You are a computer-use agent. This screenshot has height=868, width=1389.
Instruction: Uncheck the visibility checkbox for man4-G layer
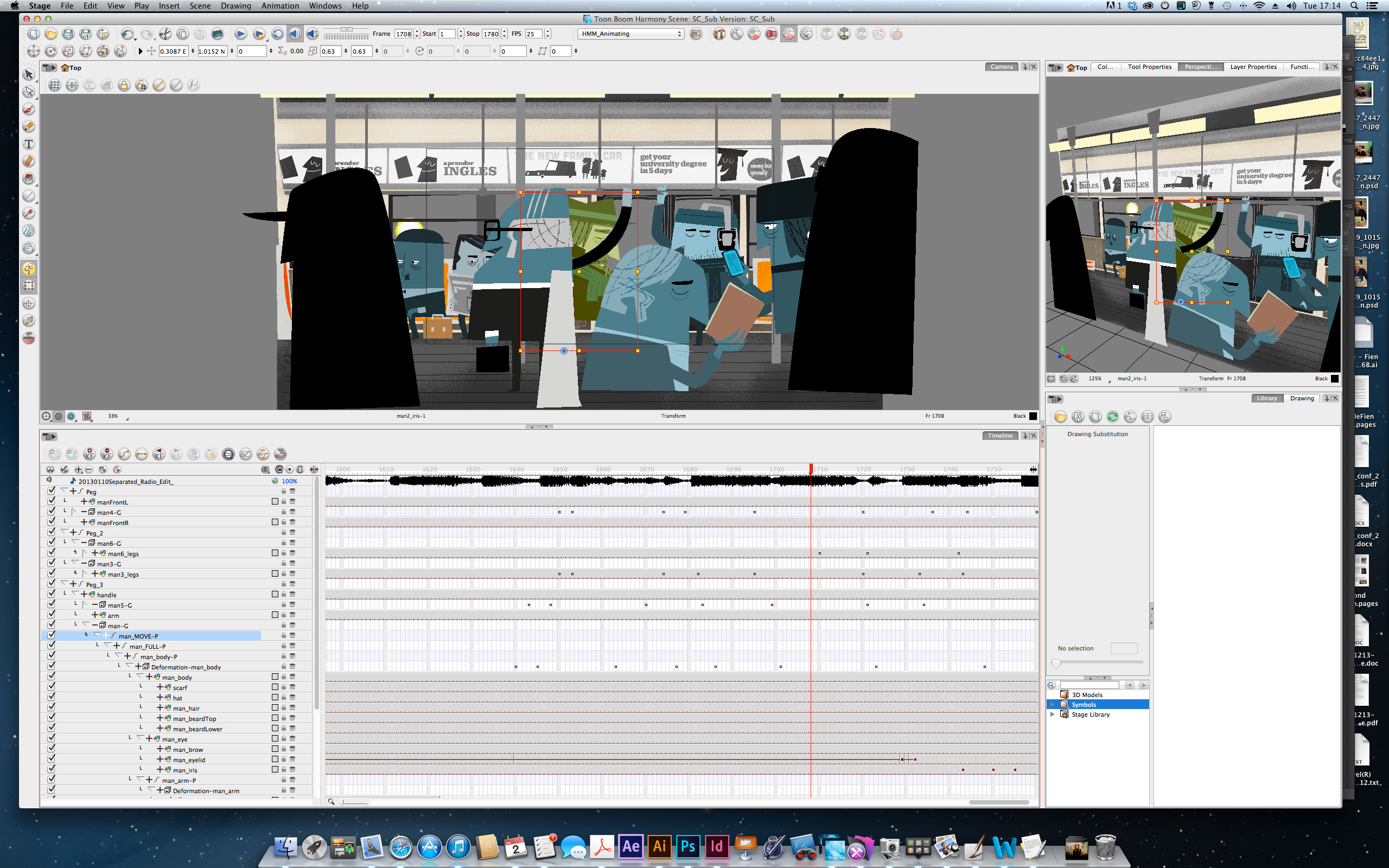pyautogui.click(x=51, y=512)
